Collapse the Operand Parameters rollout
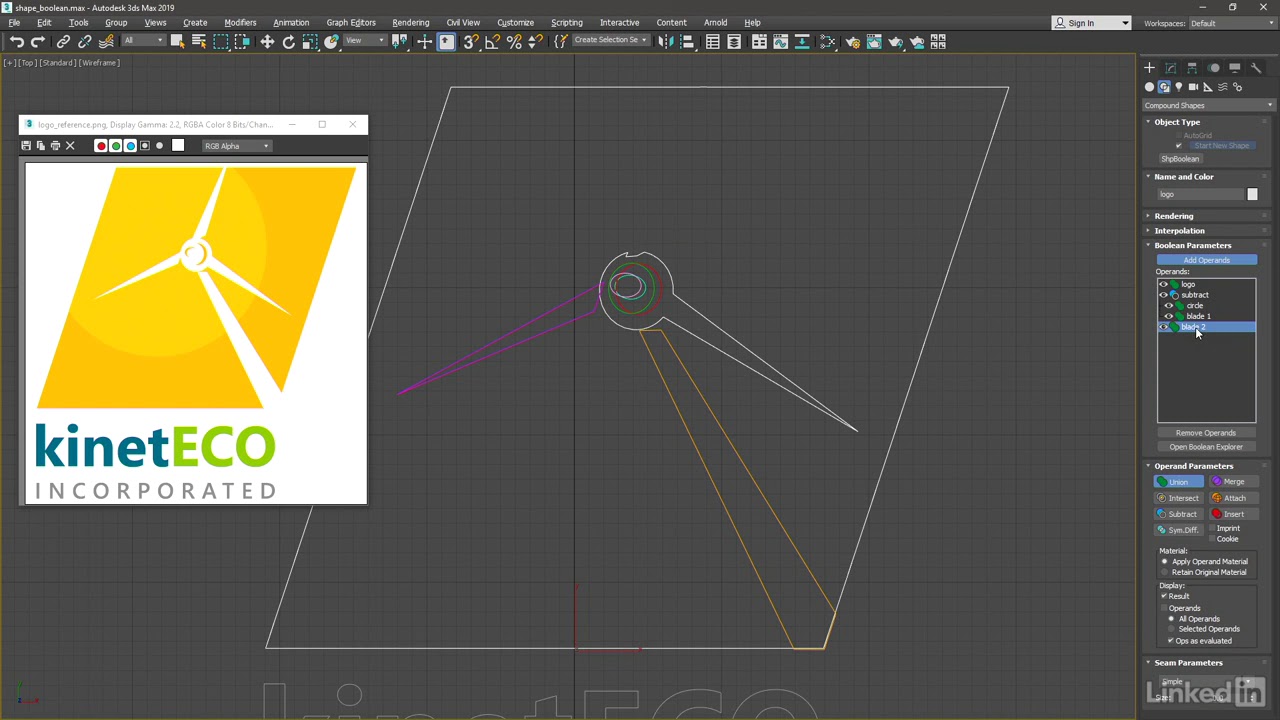This screenshot has height=720, width=1280. (1194, 466)
